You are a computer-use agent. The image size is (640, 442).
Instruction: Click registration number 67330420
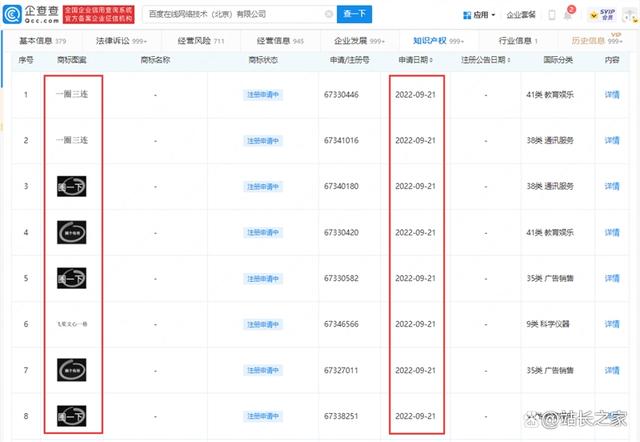341,232
